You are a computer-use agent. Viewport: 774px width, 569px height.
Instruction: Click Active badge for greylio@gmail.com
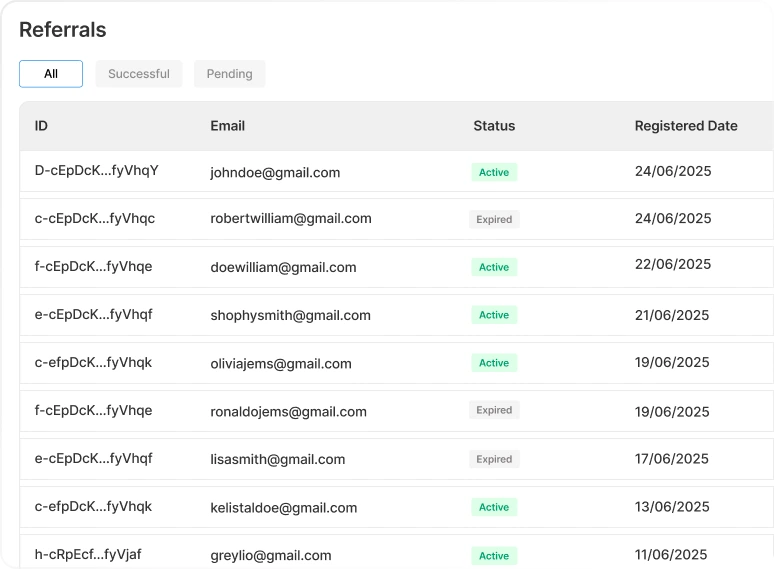[x=494, y=556]
